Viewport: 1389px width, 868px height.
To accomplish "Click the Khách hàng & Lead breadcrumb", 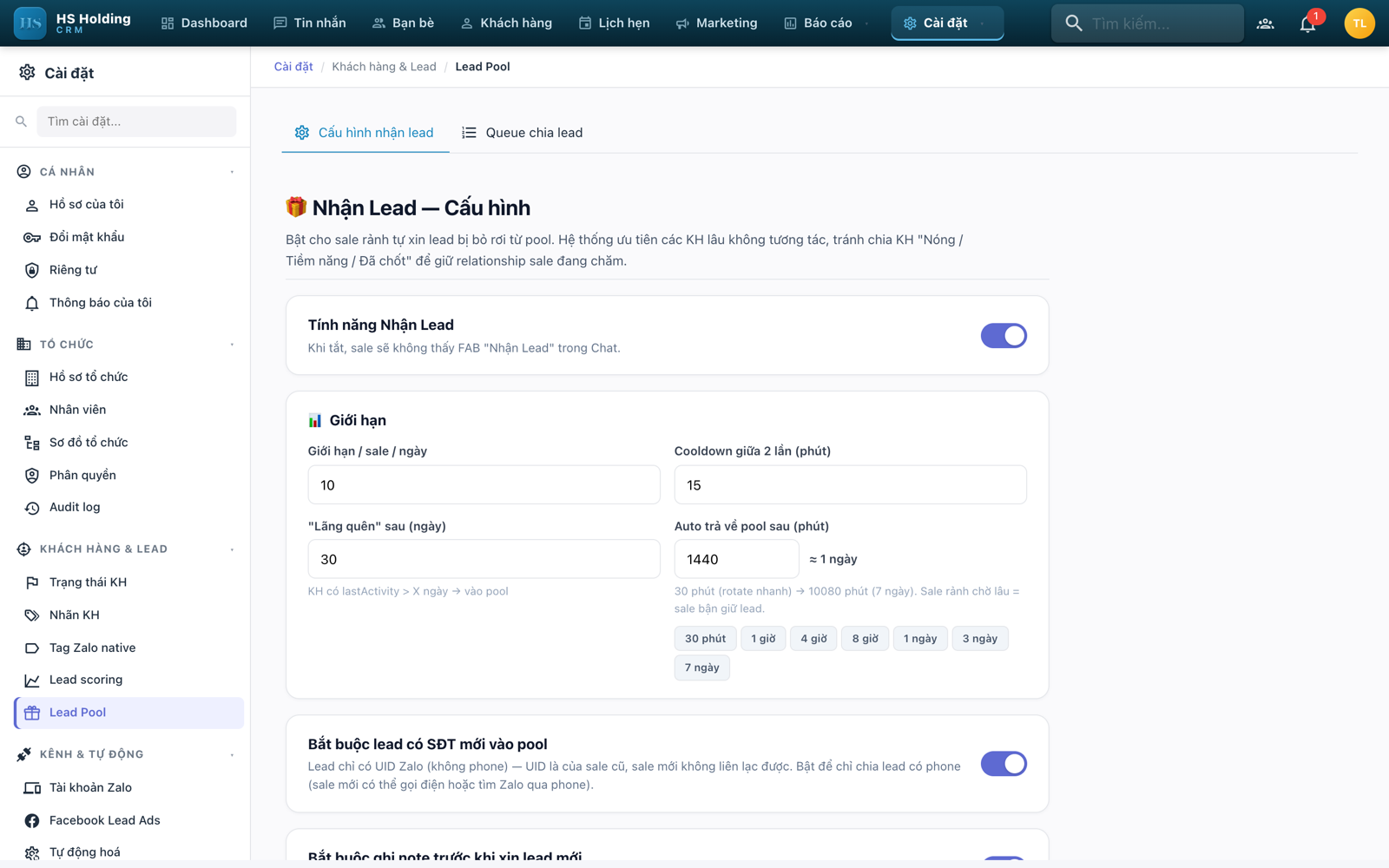I will click(384, 67).
